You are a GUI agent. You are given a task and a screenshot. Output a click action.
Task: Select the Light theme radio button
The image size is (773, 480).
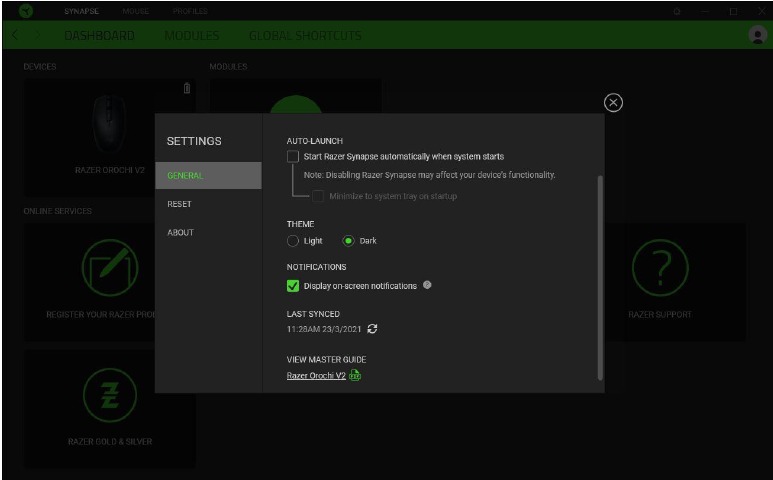293,241
